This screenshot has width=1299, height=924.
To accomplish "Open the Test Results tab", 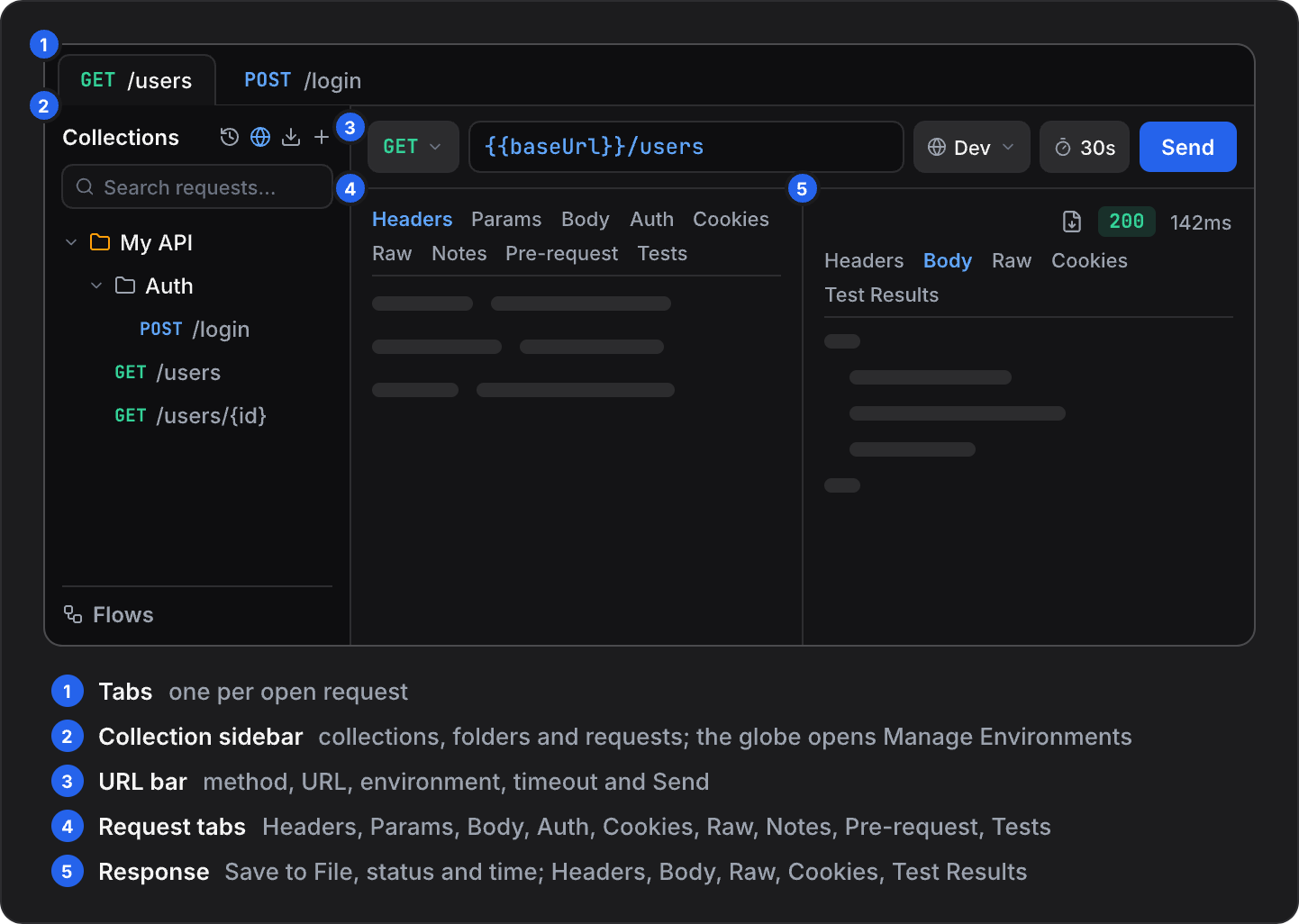I will coord(882,294).
